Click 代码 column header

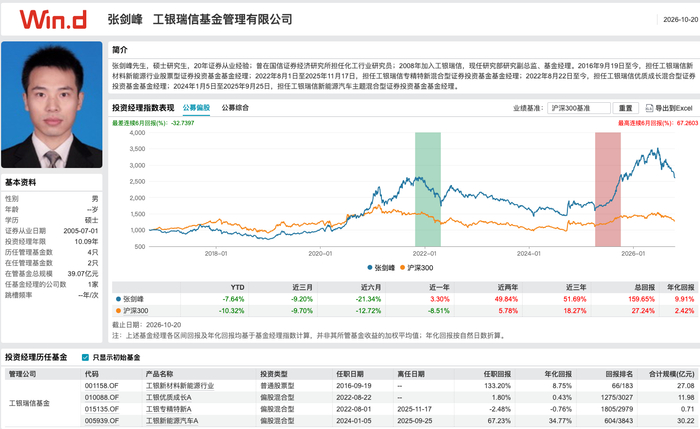[92, 374]
